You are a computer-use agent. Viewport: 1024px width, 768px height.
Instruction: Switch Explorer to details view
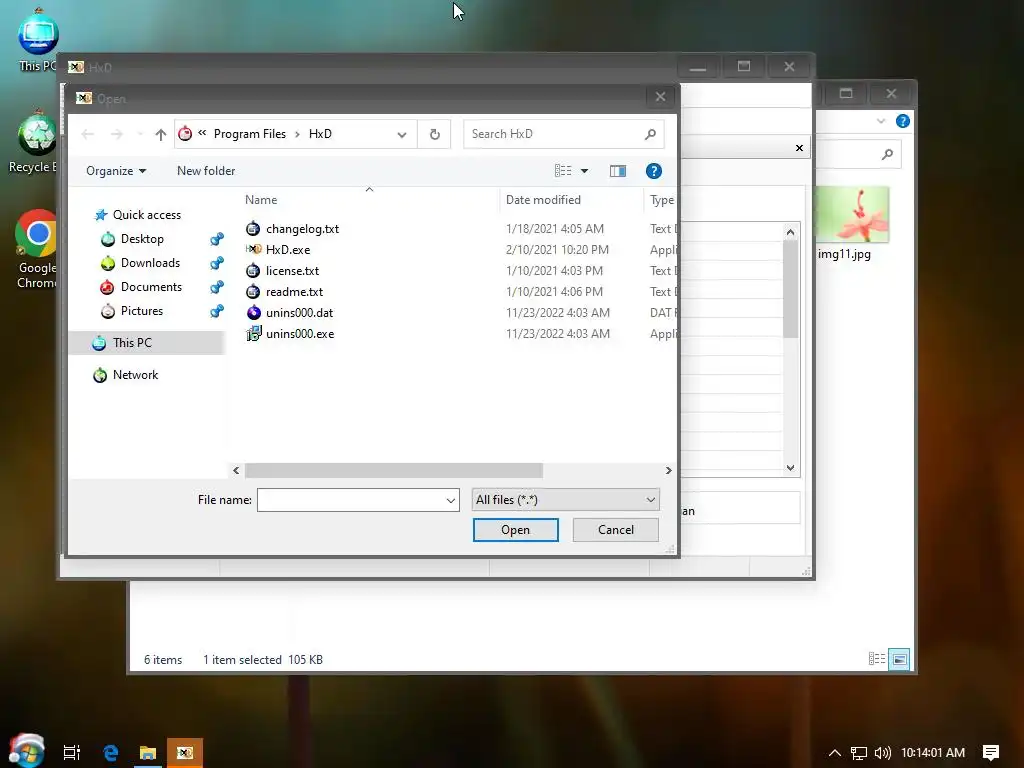pyautogui.click(x=876, y=659)
